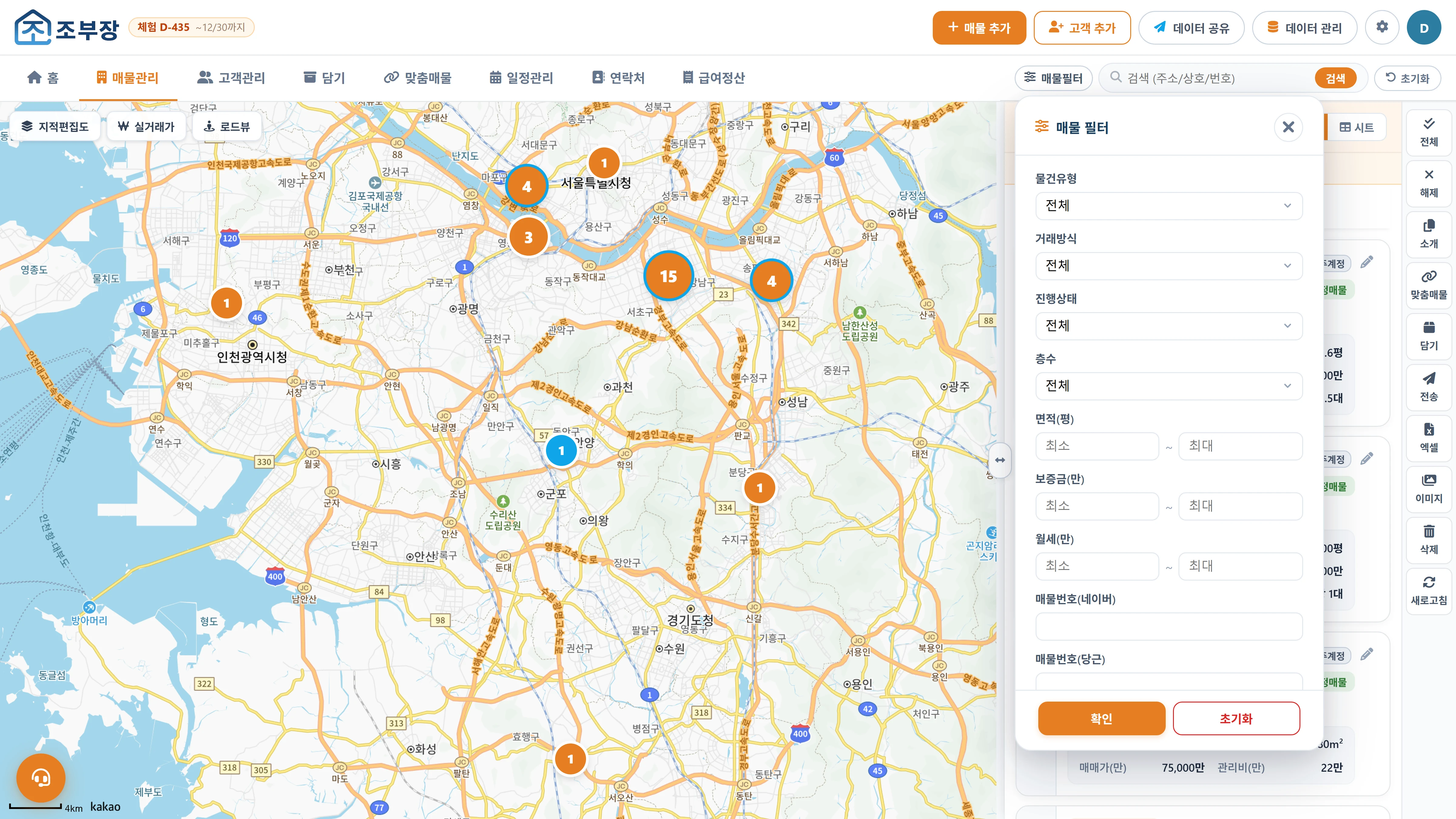Click 매물 추가 button
The width and height of the screenshot is (1456, 819).
(979, 28)
